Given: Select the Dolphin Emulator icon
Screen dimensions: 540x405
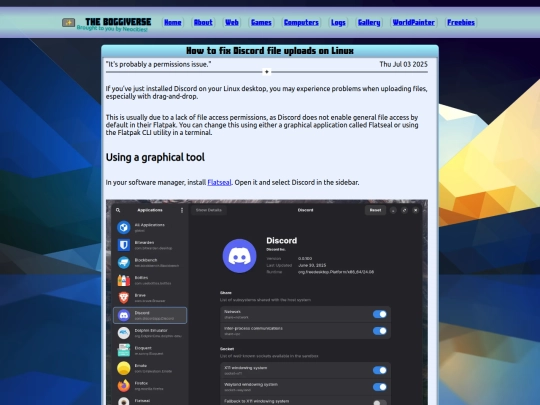Looking at the screenshot, I should pos(124,333).
